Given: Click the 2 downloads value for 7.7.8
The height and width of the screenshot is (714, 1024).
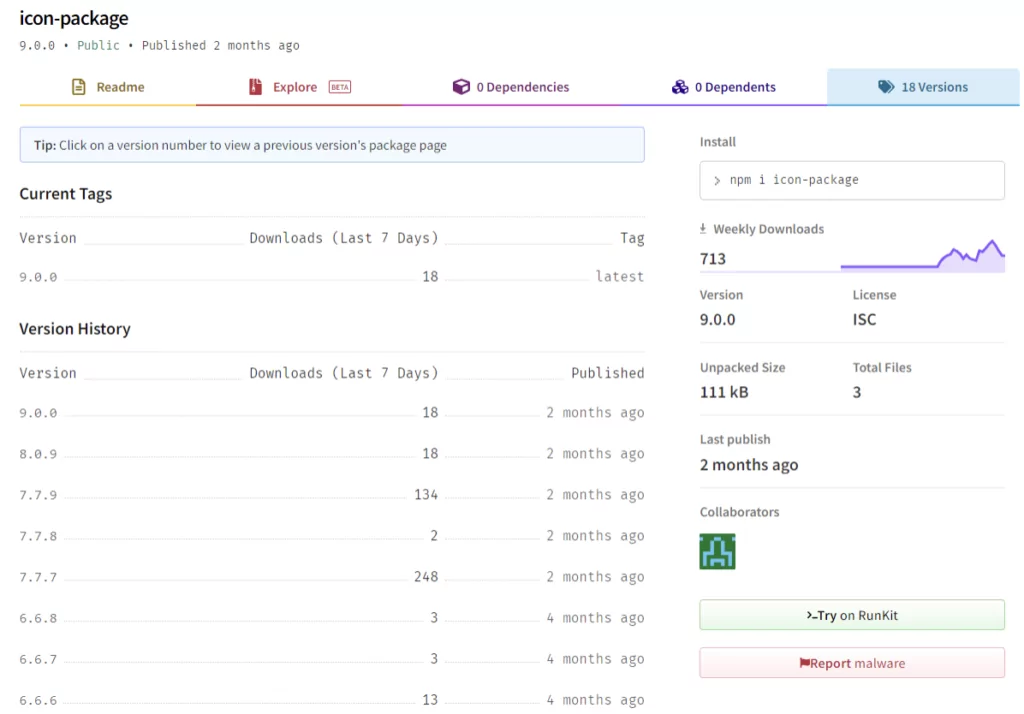Looking at the screenshot, I should pyautogui.click(x=434, y=536).
